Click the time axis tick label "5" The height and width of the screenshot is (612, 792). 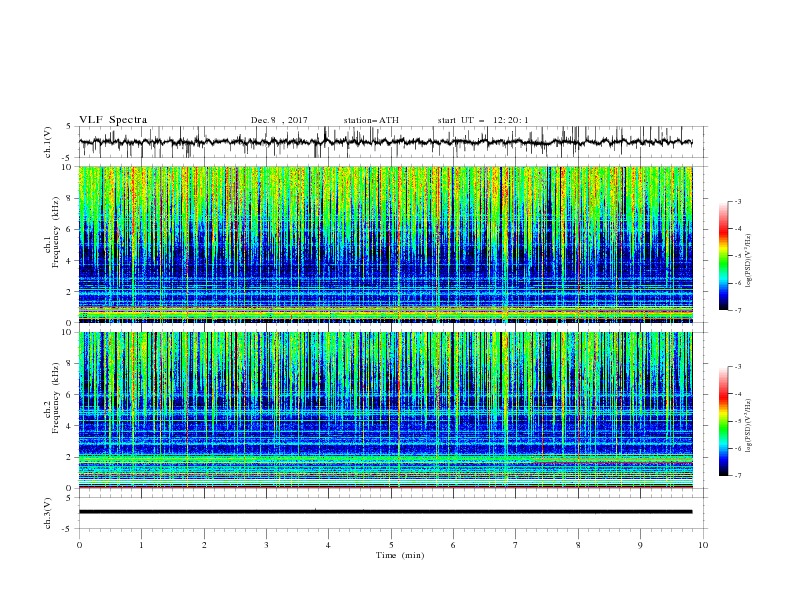click(x=391, y=545)
